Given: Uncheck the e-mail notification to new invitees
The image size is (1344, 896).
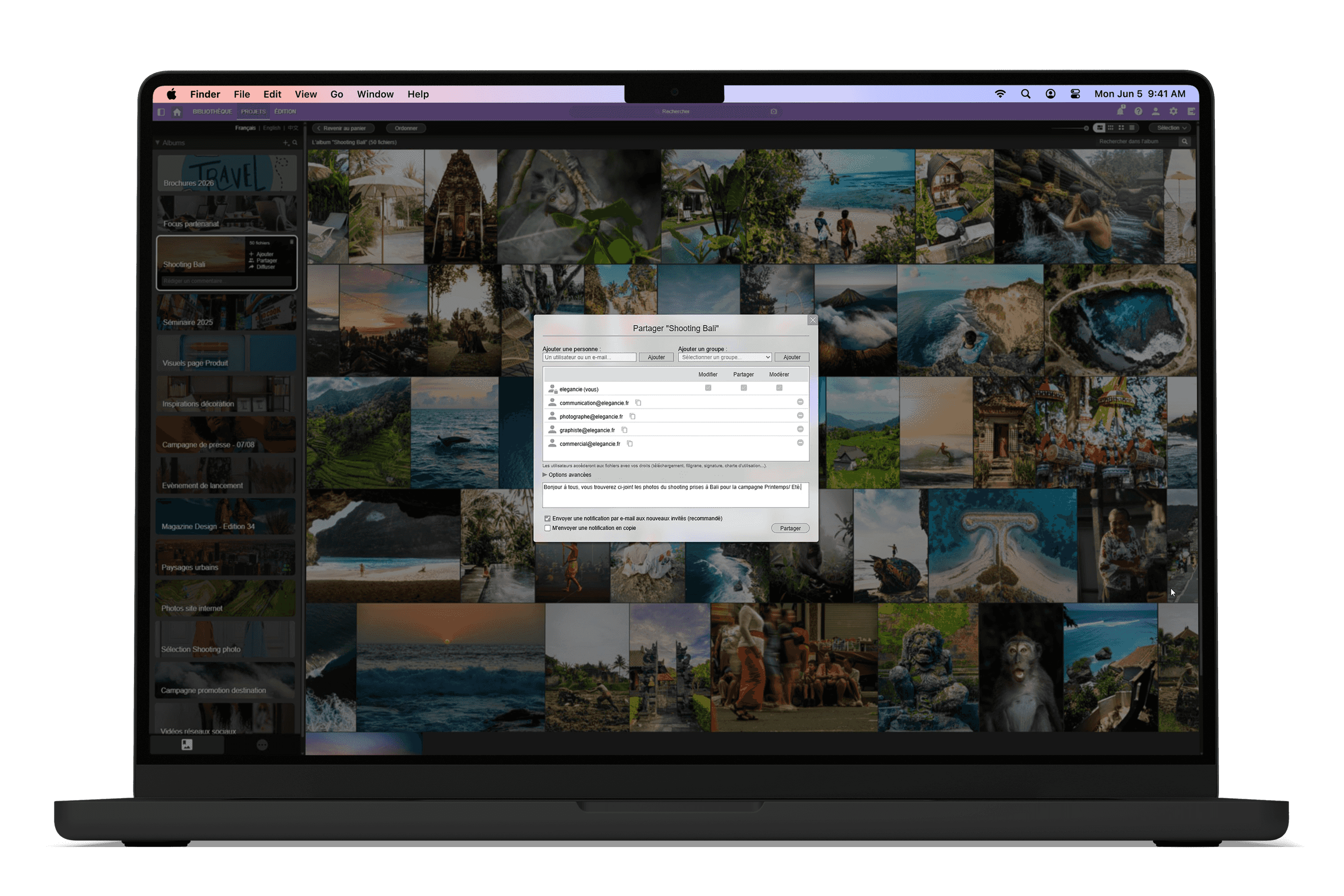Looking at the screenshot, I should coord(547,519).
